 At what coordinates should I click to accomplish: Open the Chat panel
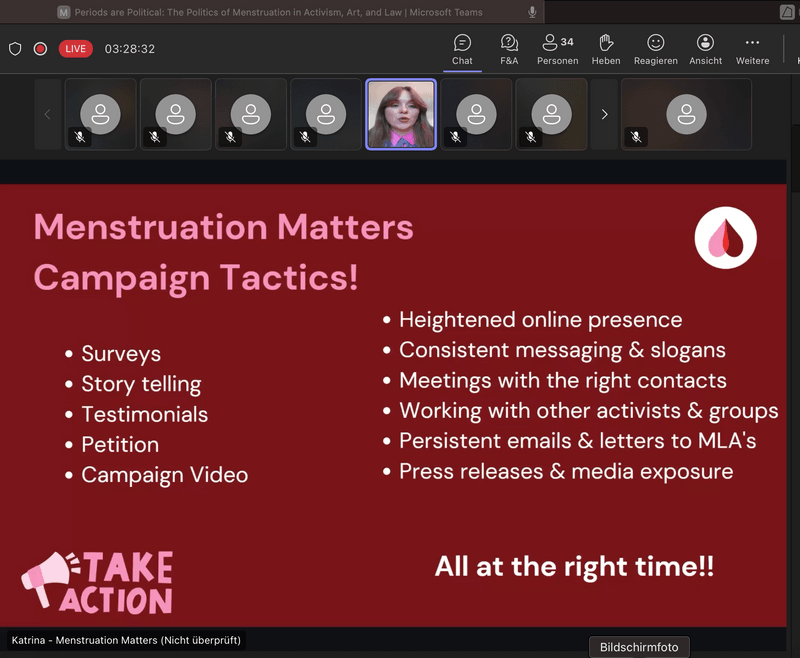tap(462, 49)
